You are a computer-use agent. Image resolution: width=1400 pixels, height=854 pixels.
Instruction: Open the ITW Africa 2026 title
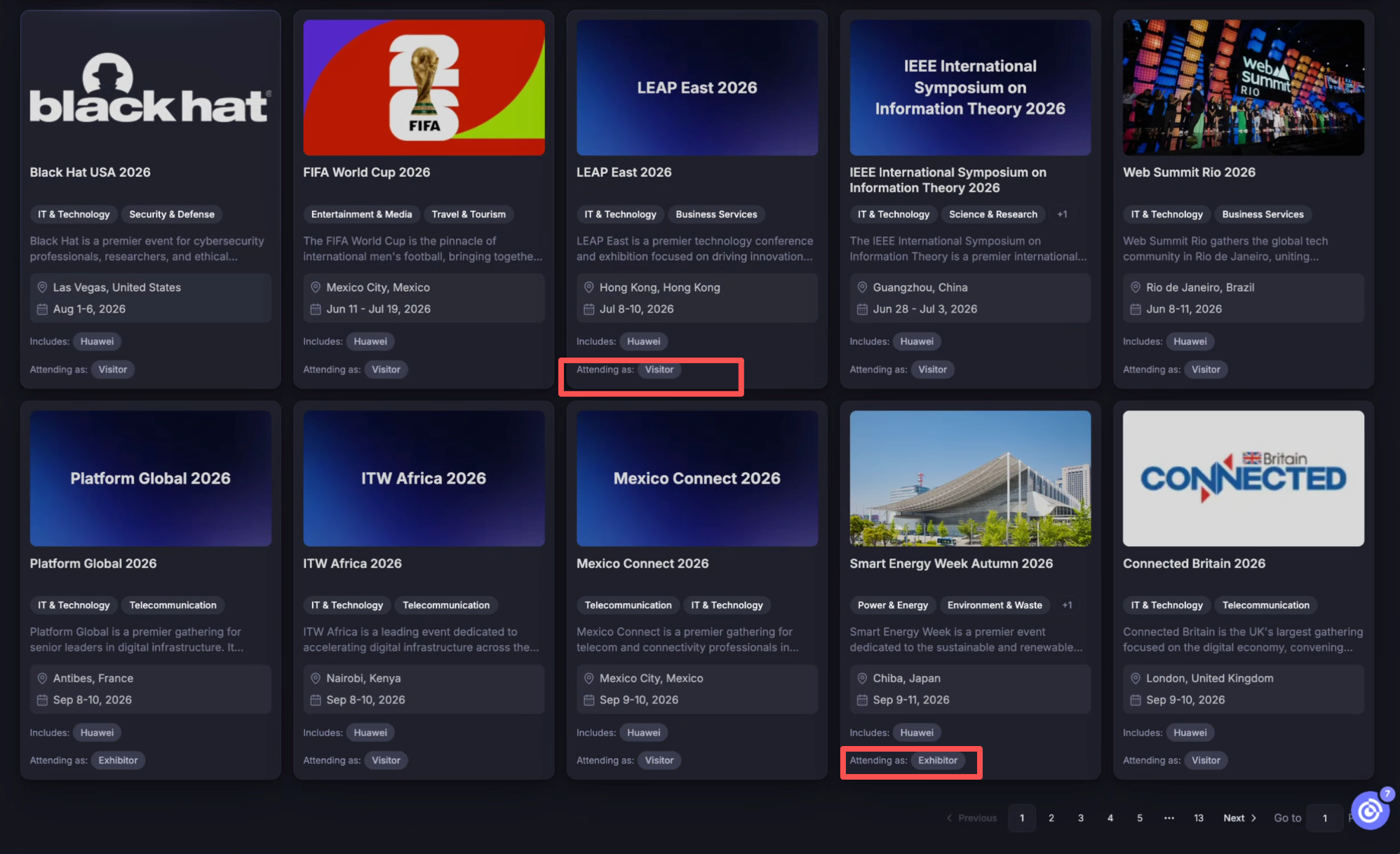point(352,564)
